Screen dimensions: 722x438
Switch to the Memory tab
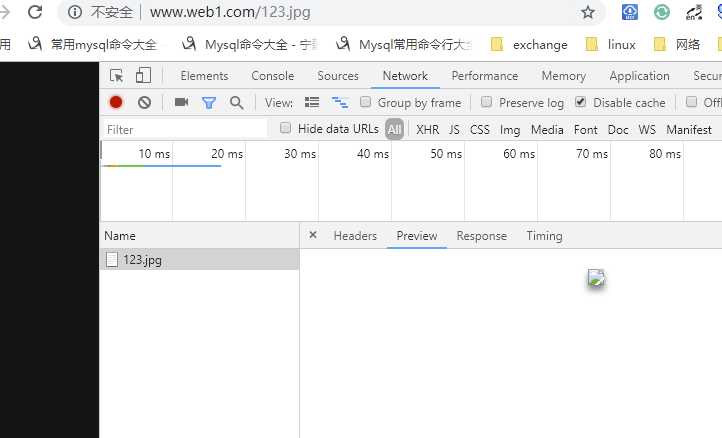click(x=564, y=76)
